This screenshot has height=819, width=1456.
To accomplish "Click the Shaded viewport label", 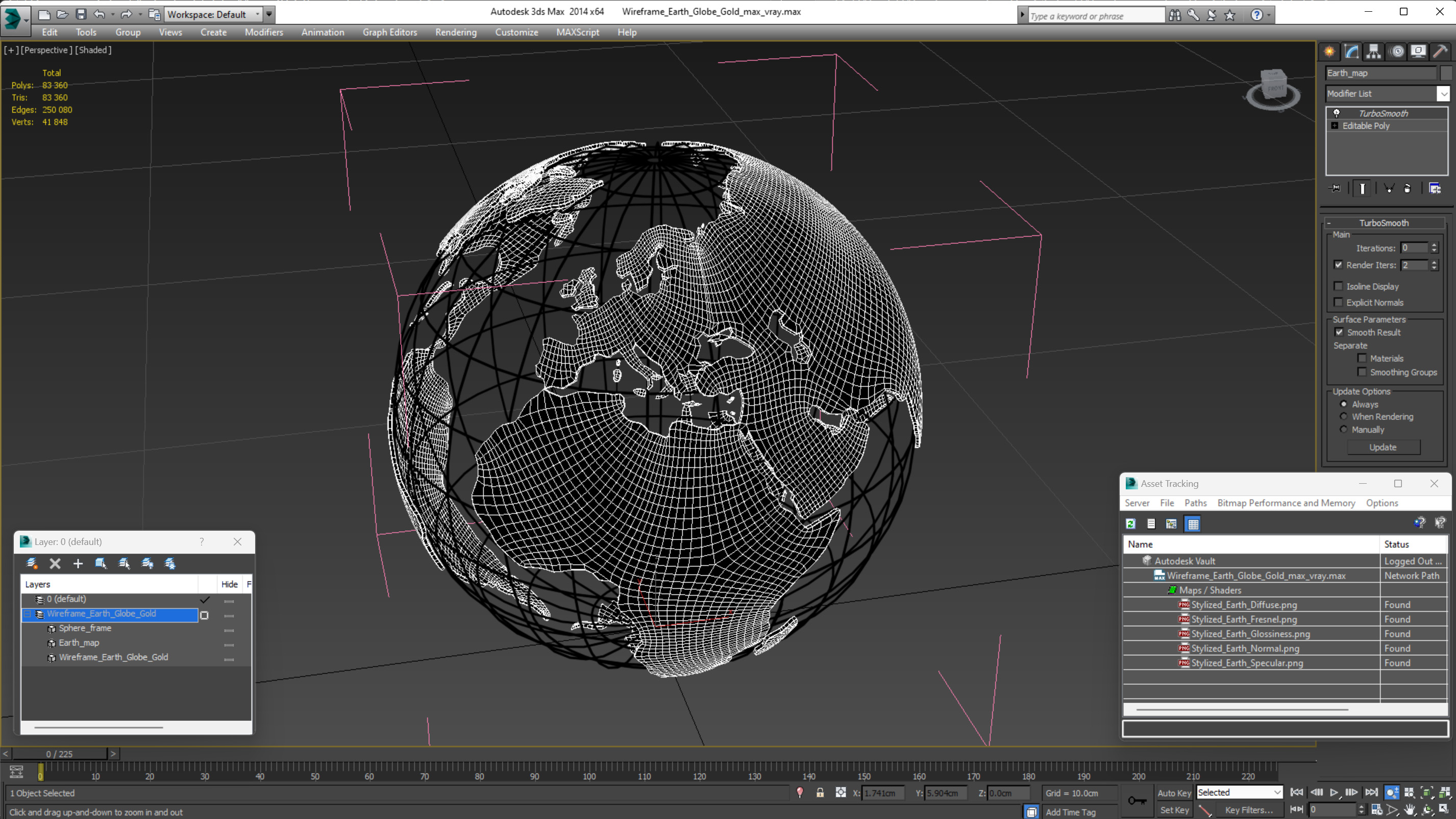I will [x=93, y=49].
